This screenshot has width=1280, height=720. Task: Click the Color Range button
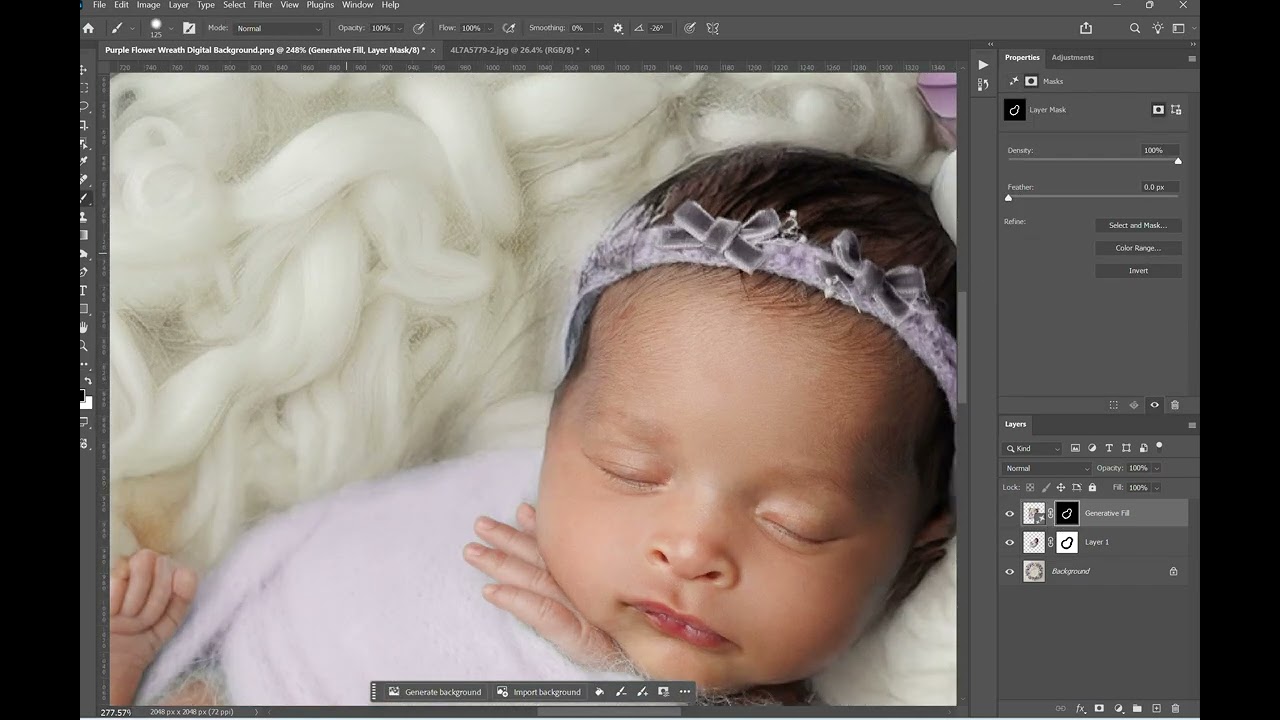point(1138,248)
